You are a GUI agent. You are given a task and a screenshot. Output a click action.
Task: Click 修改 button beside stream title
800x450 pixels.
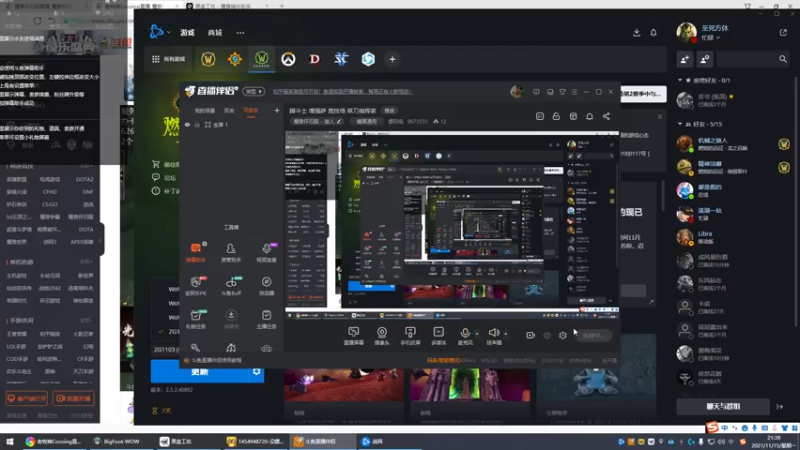(390, 111)
